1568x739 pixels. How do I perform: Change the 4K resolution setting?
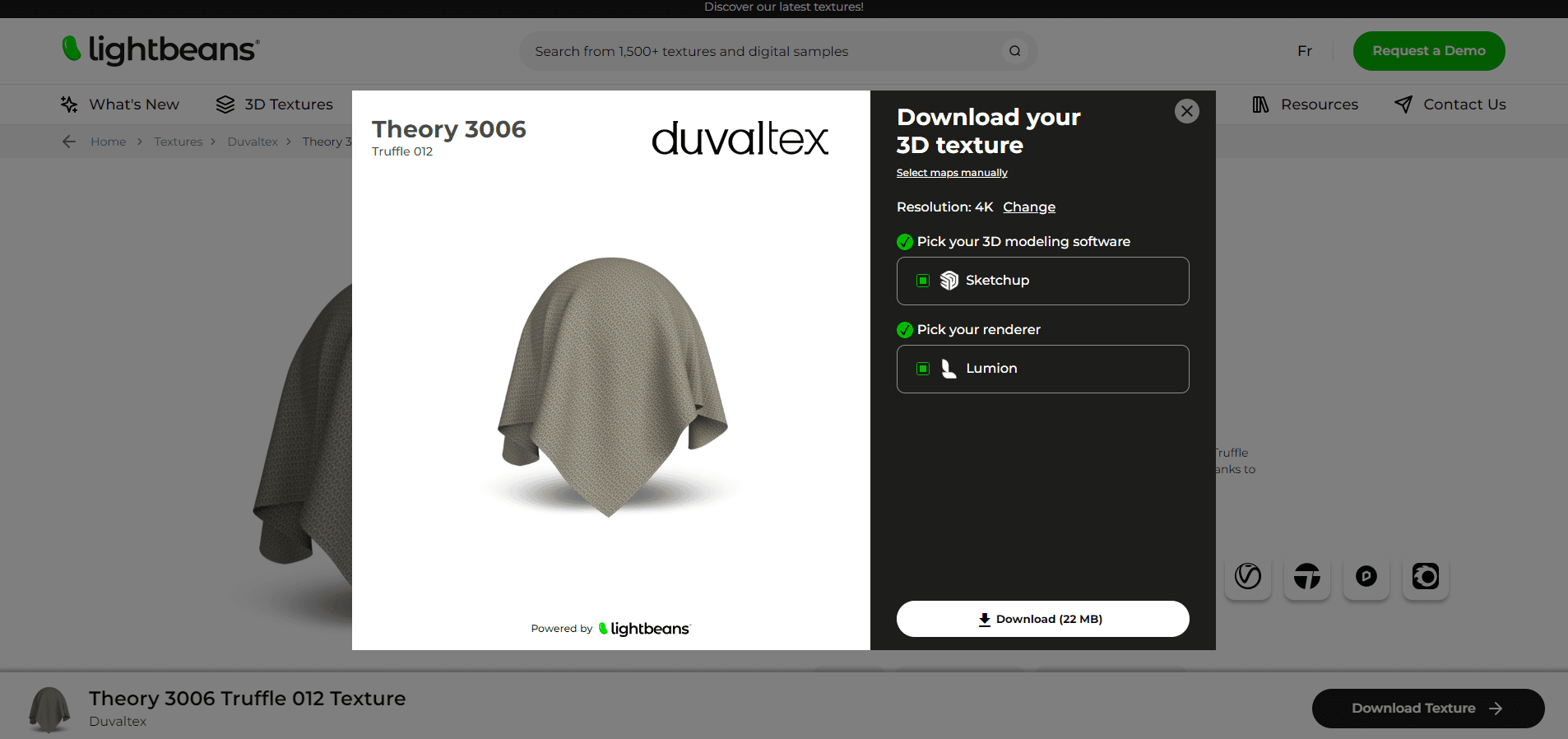[x=1029, y=207]
